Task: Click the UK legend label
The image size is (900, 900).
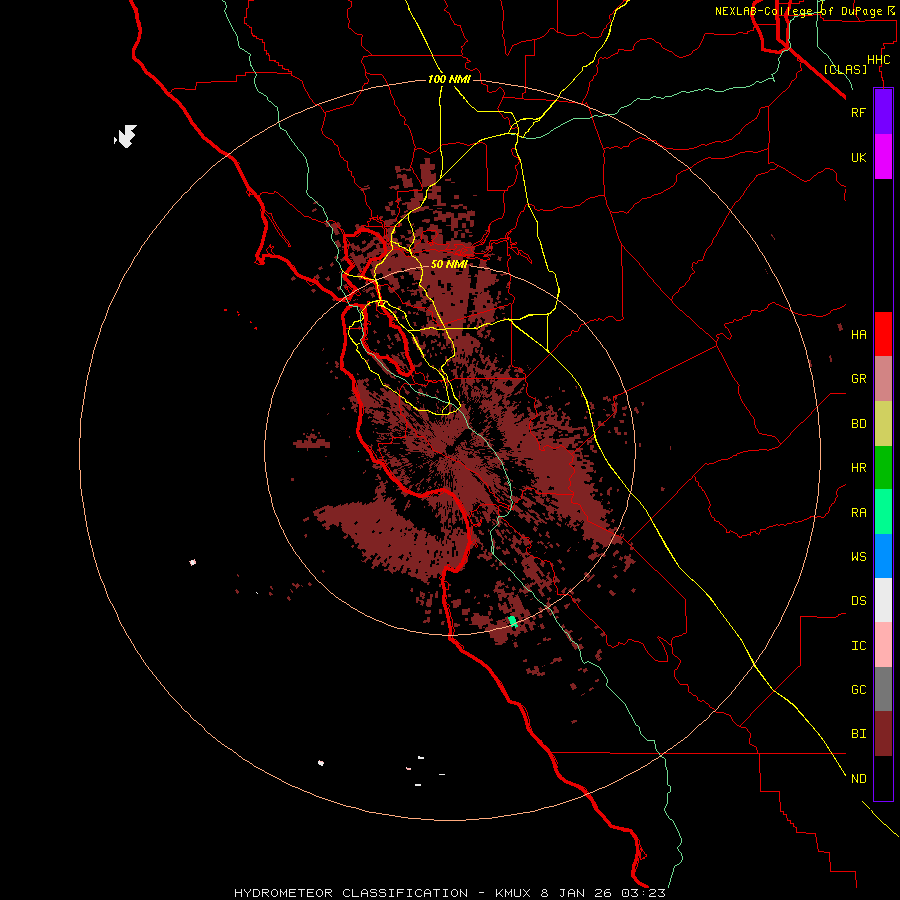Action: pos(859,157)
